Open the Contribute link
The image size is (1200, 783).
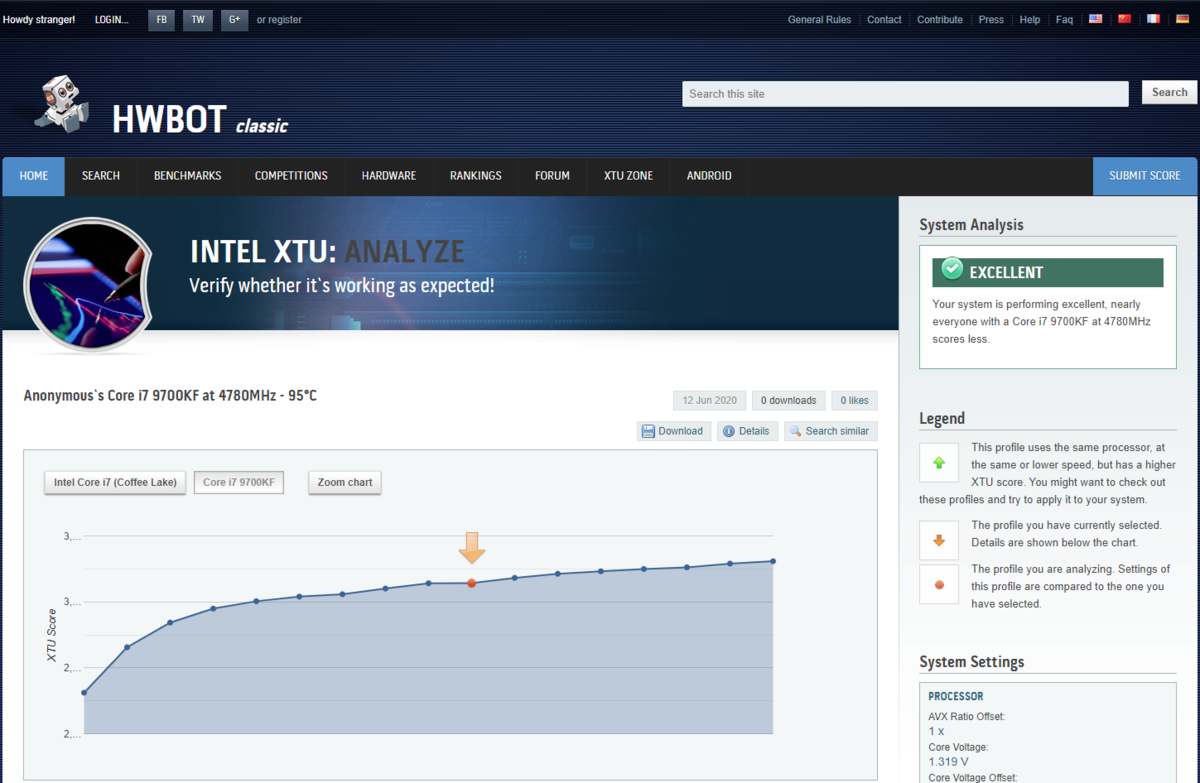point(940,19)
